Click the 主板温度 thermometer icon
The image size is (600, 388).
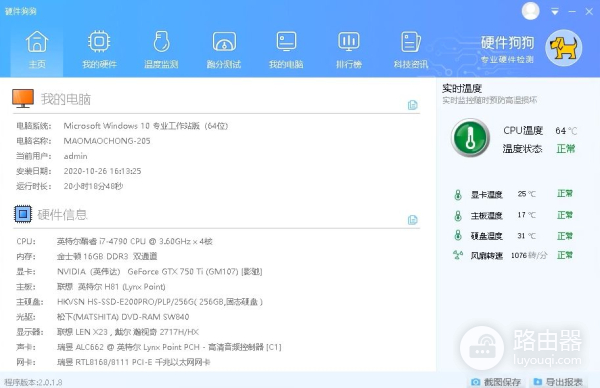pyautogui.click(x=458, y=216)
